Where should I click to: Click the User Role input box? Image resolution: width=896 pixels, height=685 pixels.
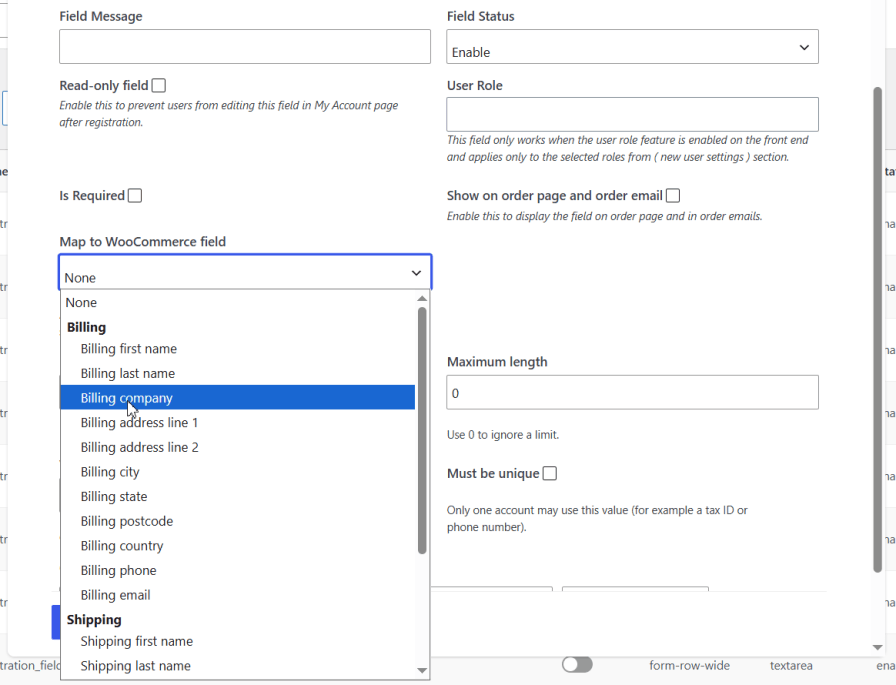(x=633, y=114)
